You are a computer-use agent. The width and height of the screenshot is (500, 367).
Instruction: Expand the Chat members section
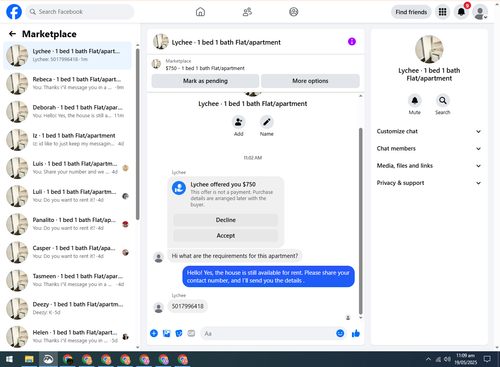[x=429, y=148]
